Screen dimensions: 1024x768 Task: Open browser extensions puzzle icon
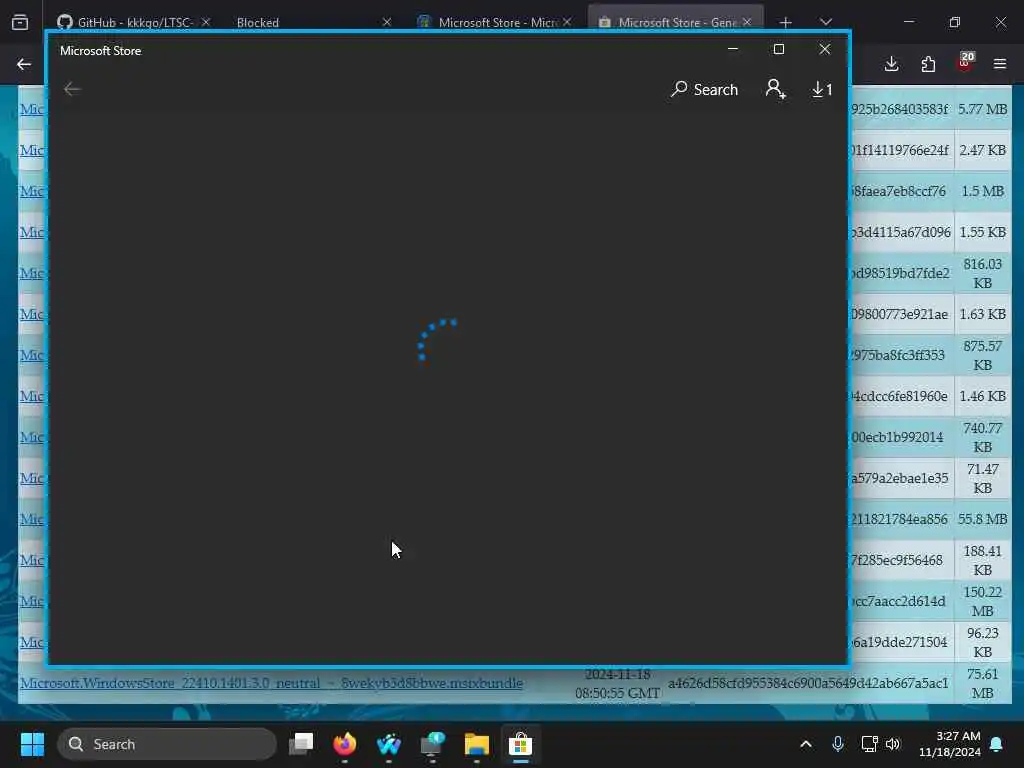point(928,64)
